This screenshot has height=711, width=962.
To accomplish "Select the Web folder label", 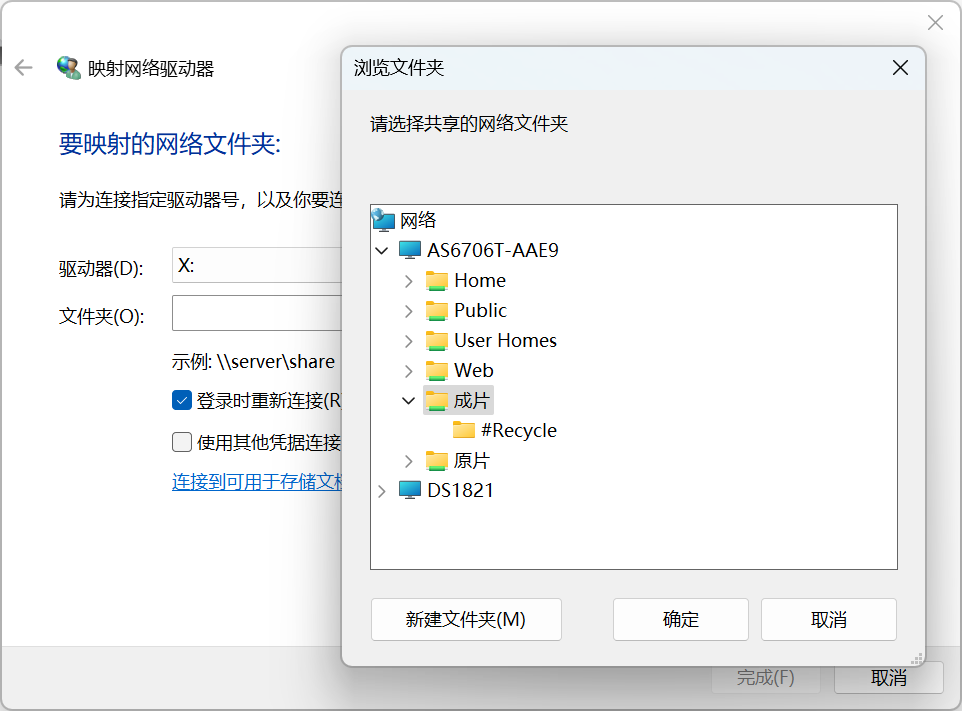I will (x=473, y=371).
